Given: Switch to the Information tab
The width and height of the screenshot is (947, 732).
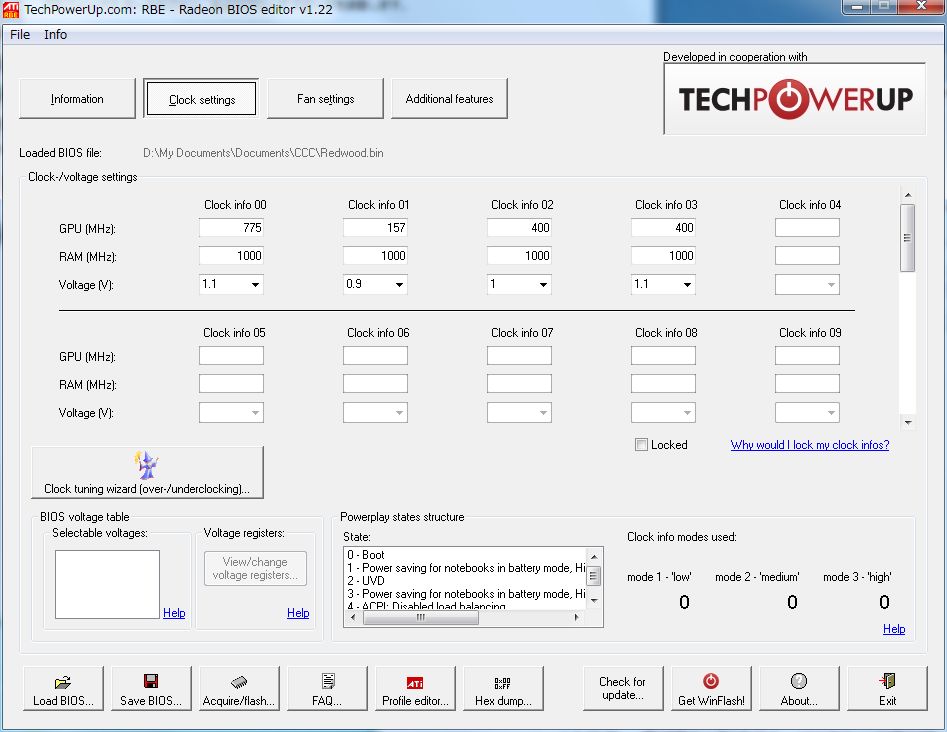Looking at the screenshot, I should [77, 98].
